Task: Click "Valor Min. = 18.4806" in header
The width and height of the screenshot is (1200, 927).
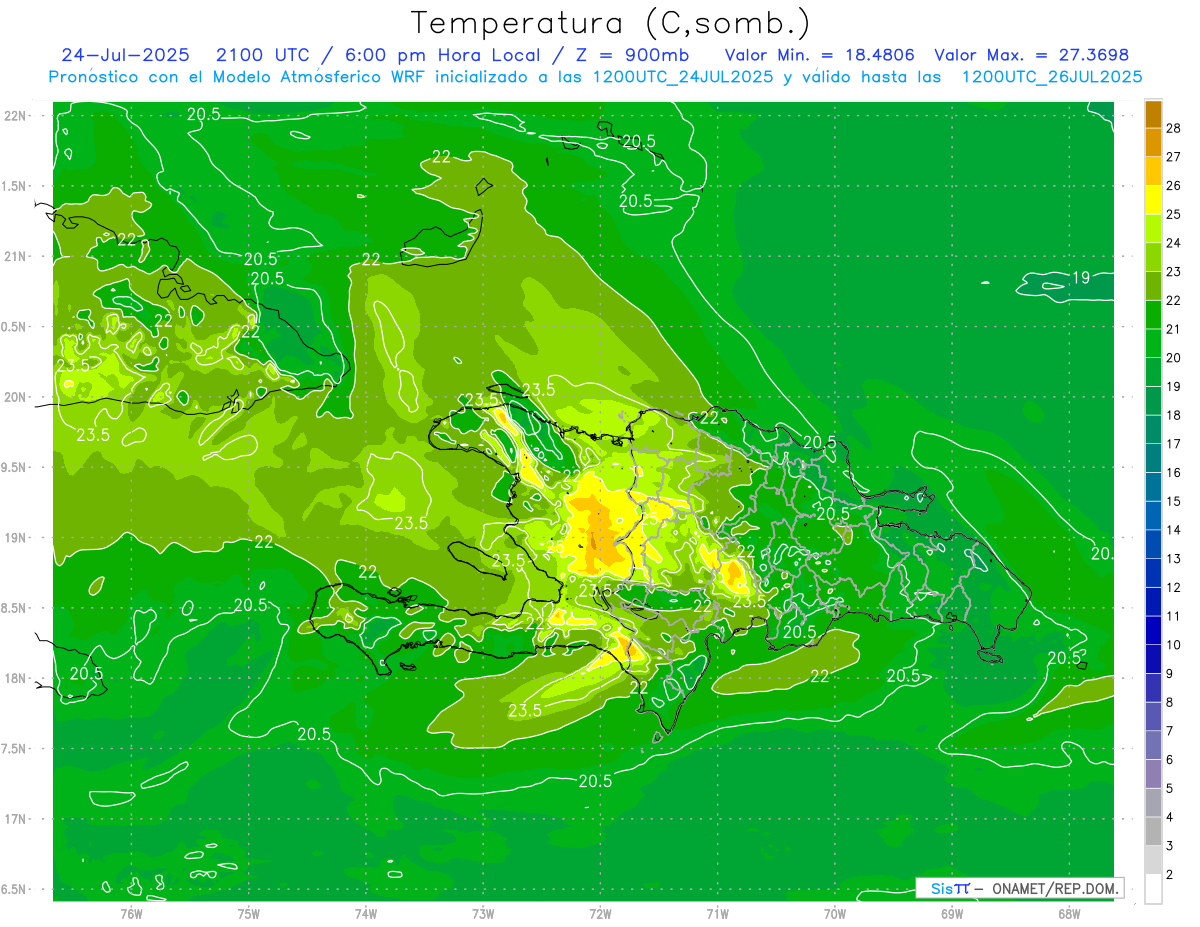Action: click(820, 55)
